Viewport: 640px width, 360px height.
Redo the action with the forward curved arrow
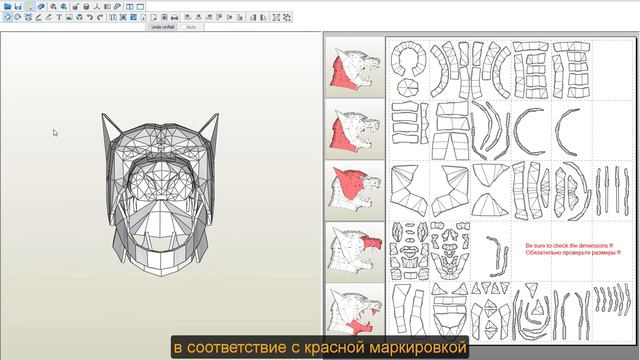coord(100,17)
